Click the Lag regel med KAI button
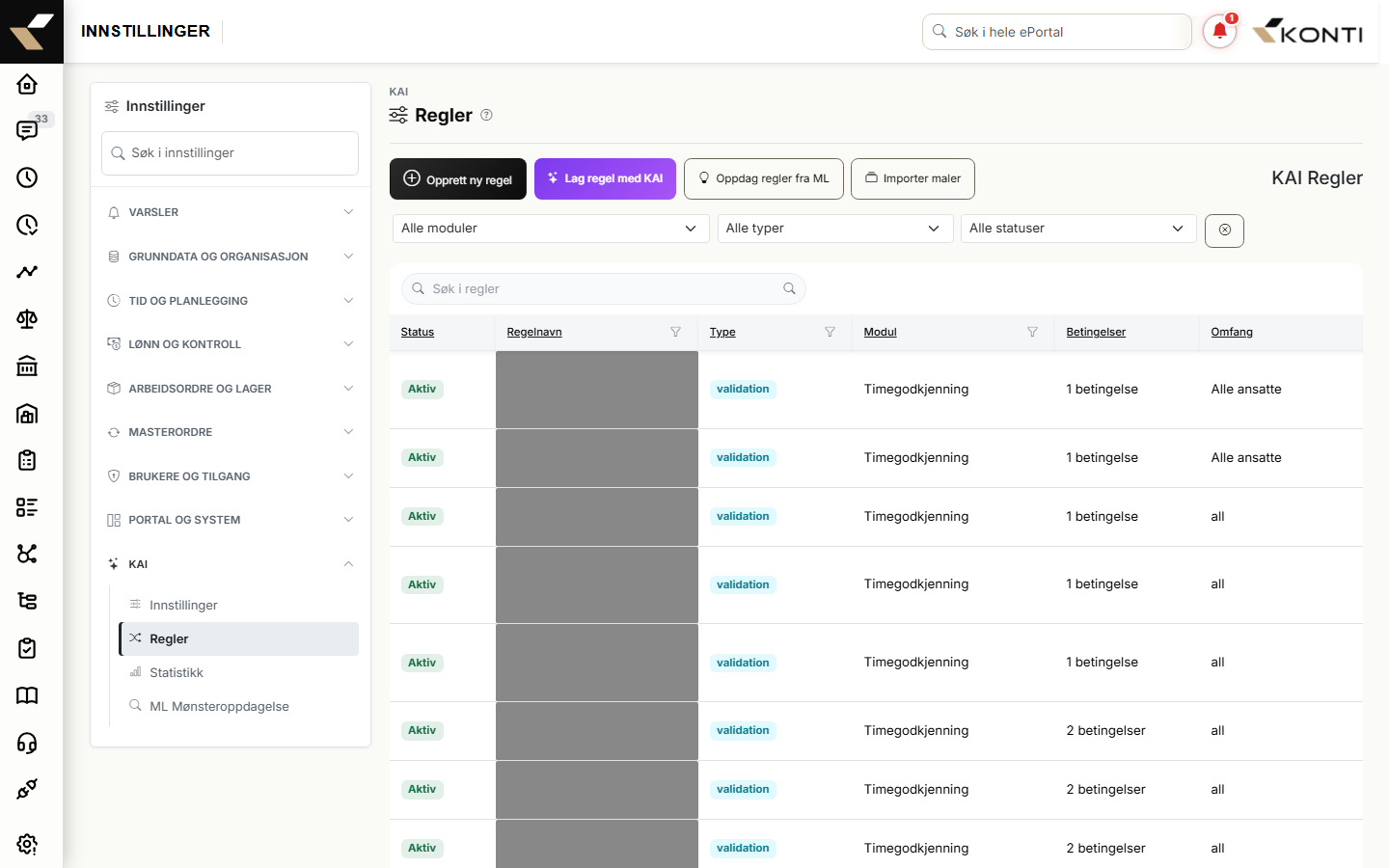The image size is (1389, 868). pos(605,178)
